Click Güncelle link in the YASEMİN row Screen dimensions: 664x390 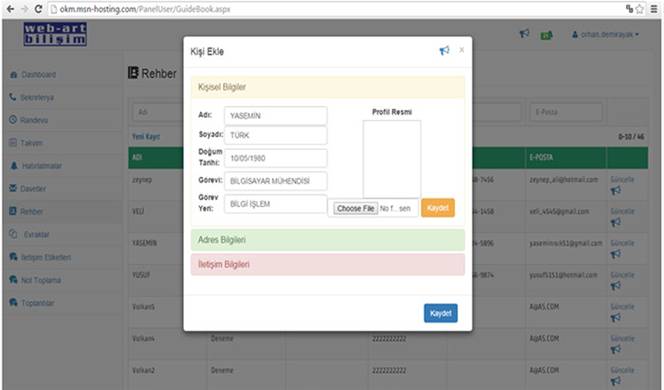pyautogui.click(x=622, y=243)
